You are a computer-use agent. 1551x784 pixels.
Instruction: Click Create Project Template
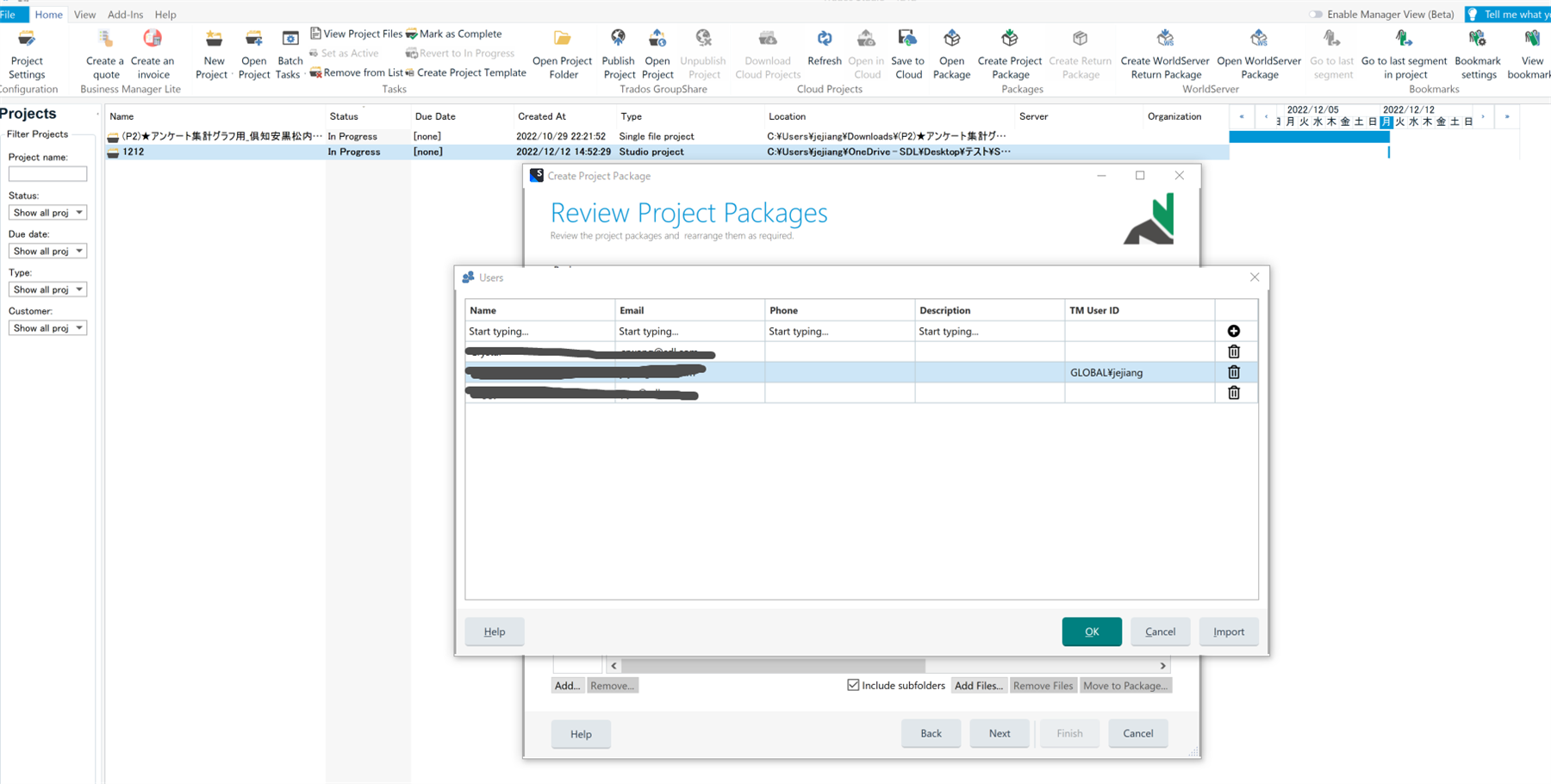(465, 72)
